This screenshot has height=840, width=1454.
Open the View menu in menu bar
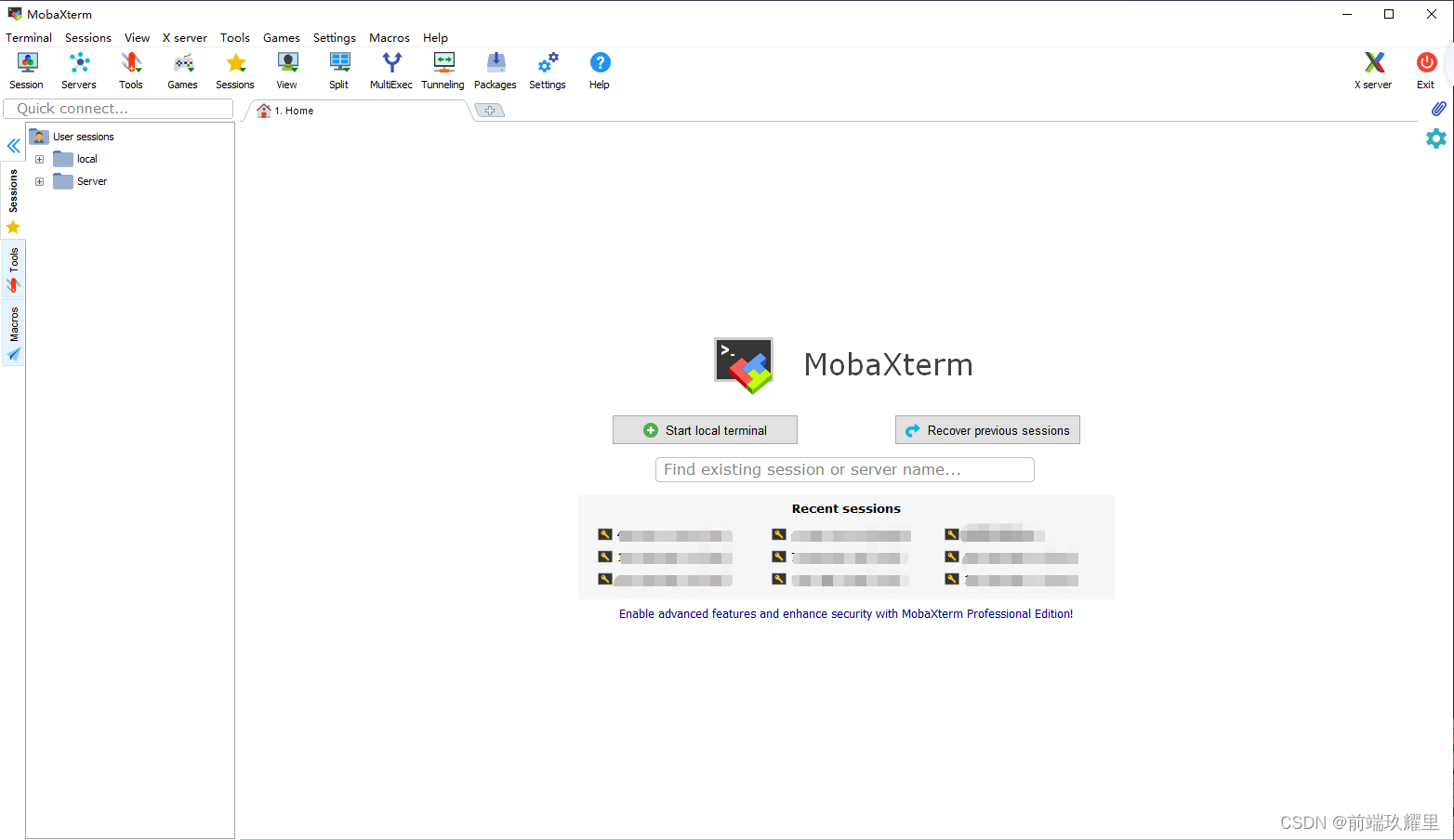pyautogui.click(x=137, y=38)
